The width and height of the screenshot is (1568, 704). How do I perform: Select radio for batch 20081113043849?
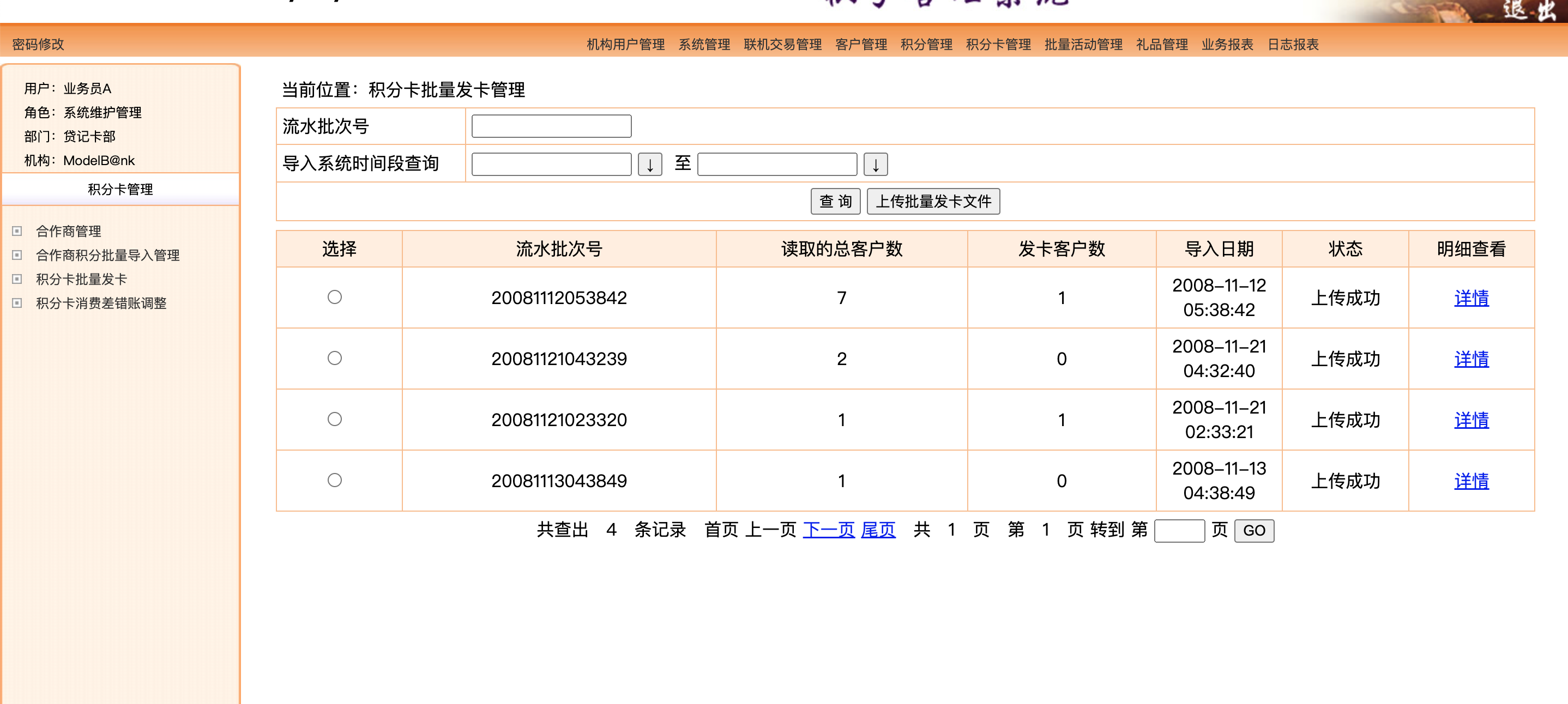coord(335,480)
